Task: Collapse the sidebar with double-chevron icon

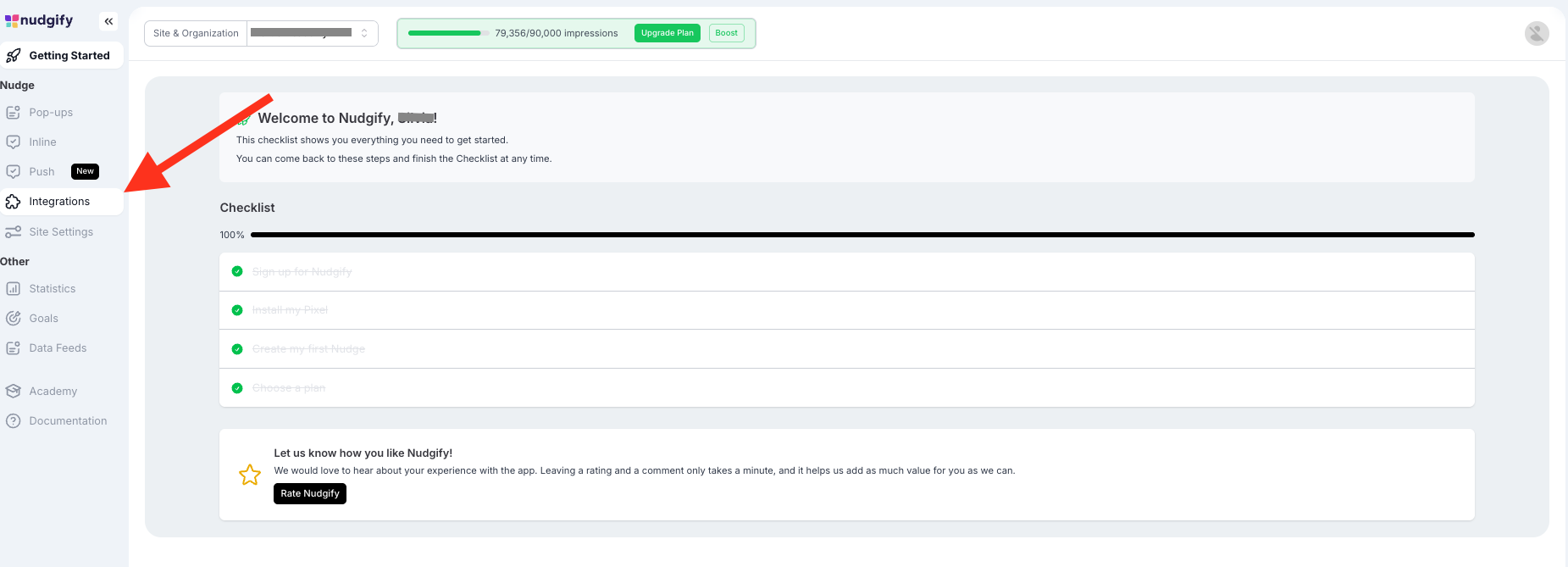Action: point(108,21)
